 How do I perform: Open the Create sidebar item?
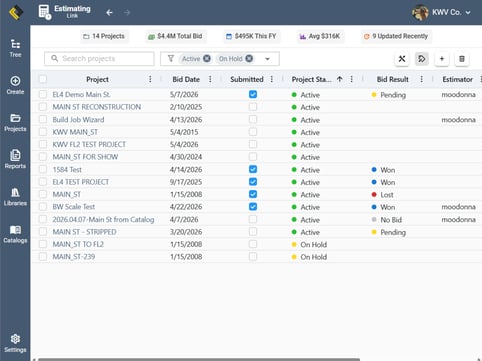pos(15,85)
